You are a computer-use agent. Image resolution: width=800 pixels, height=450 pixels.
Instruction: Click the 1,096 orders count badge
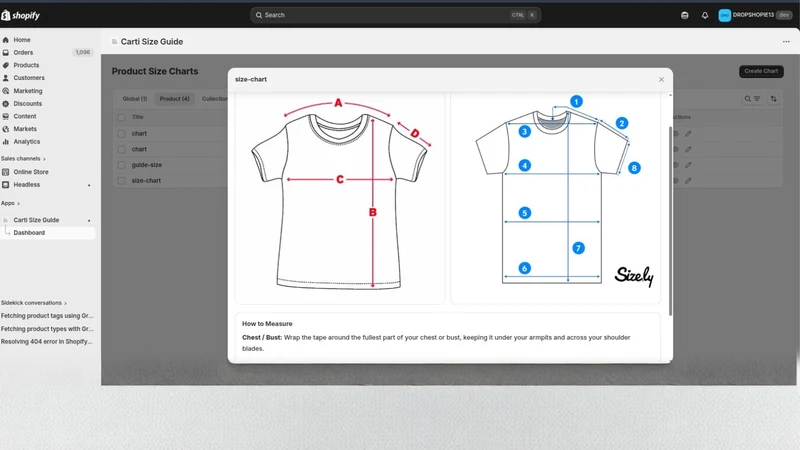tap(83, 53)
